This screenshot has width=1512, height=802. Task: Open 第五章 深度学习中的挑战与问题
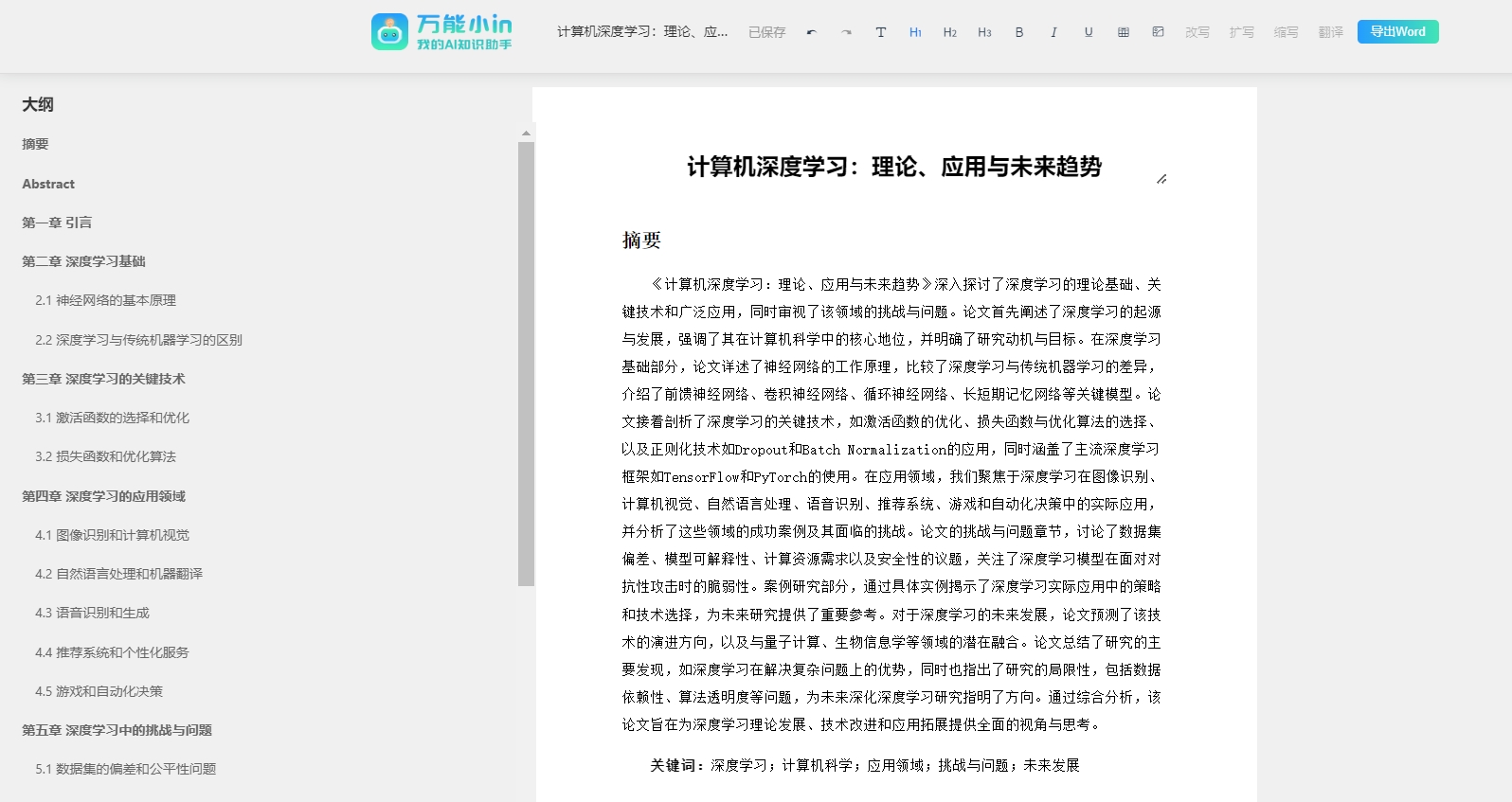[x=117, y=730]
